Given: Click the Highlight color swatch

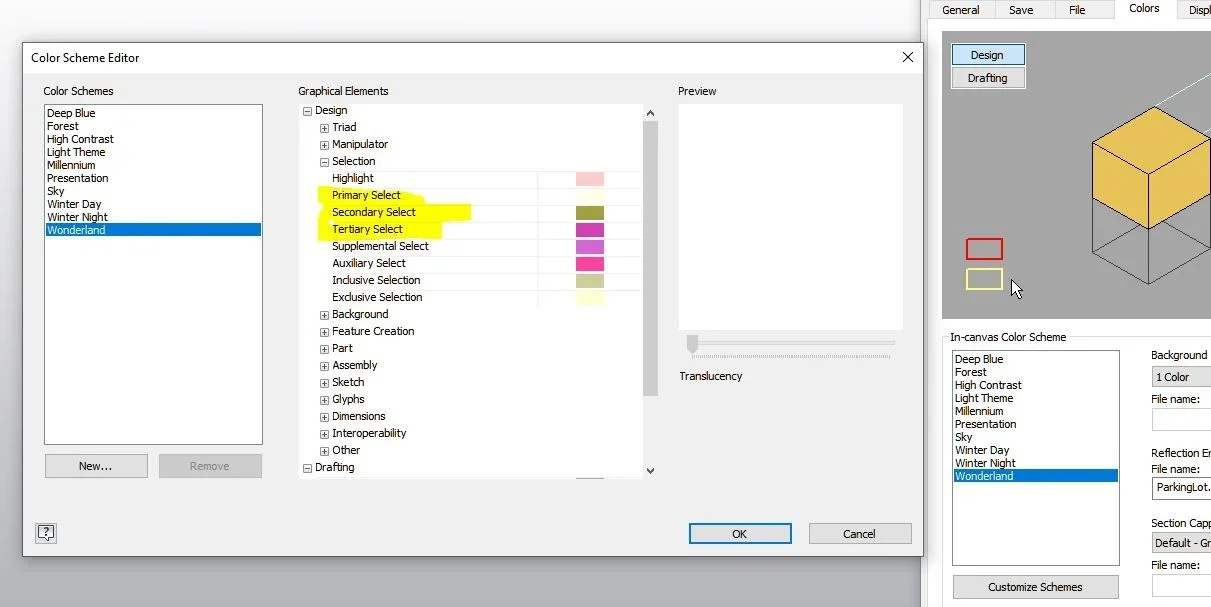Looking at the screenshot, I should click(x=590, y=179).
